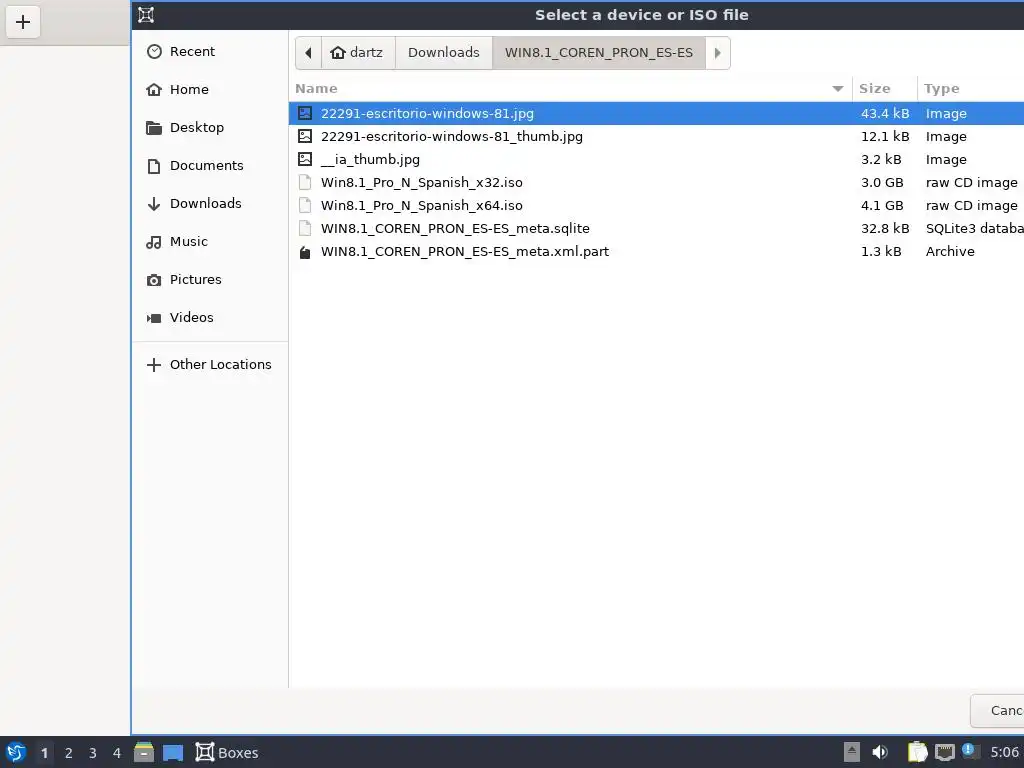This screenshot has width=1024, height=768.
Task: Click the 5:06 clock in the tray
Action: (x=1004, y=752)
